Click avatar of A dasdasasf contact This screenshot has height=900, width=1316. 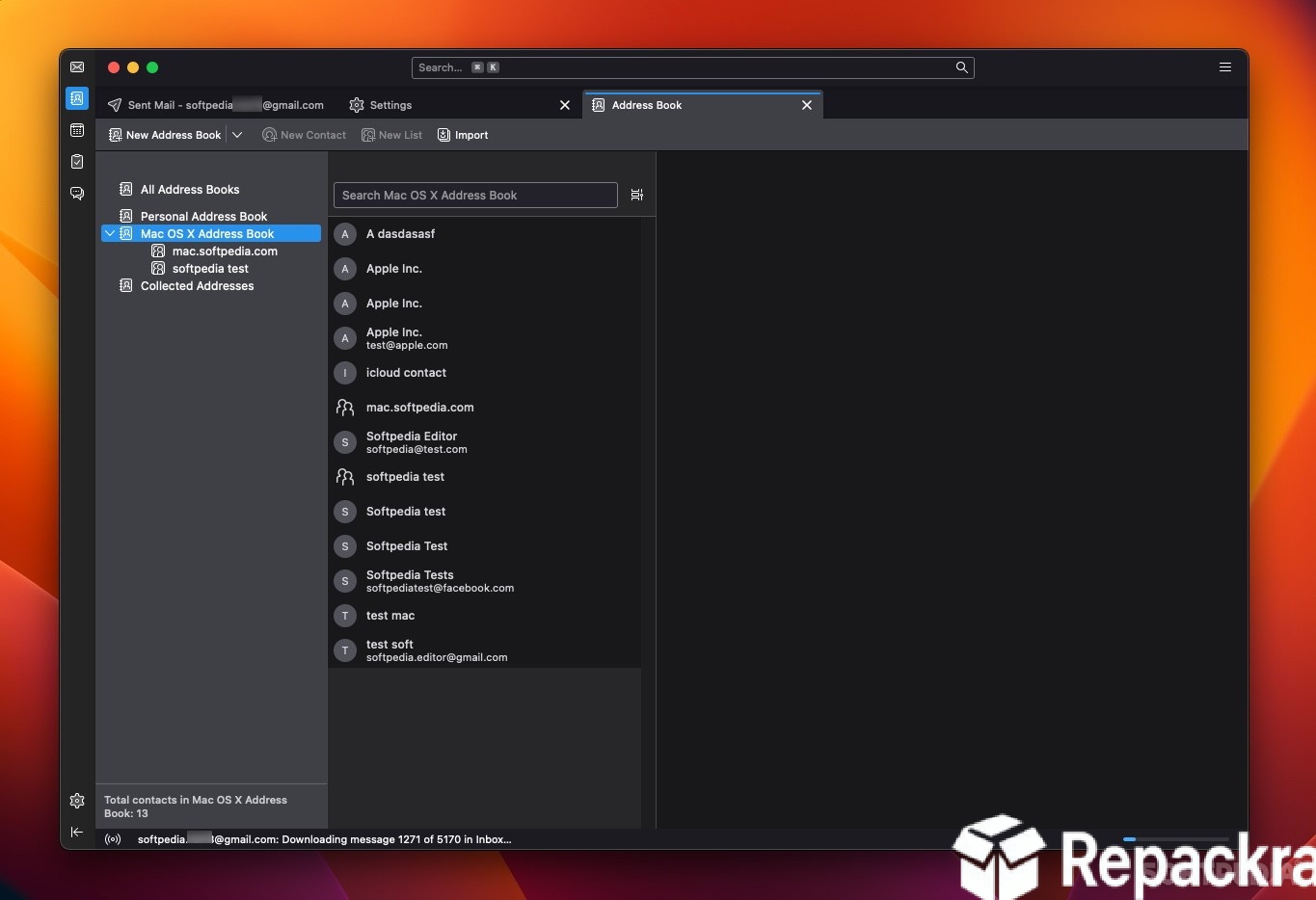345,234
